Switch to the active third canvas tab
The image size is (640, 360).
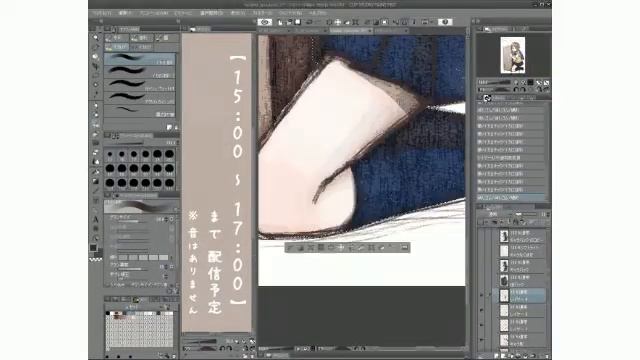(351, 31)
